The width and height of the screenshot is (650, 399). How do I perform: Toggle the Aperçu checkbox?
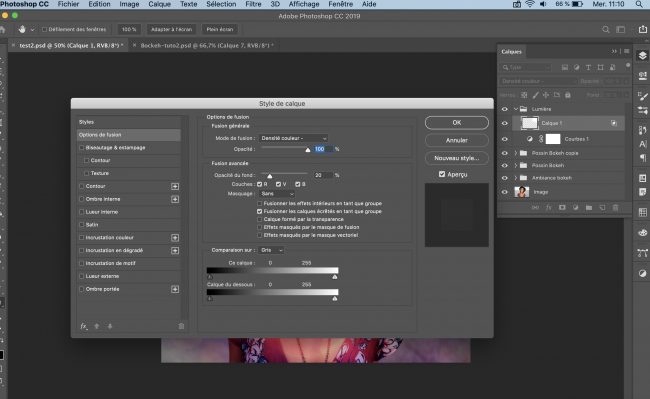(442, 174)
